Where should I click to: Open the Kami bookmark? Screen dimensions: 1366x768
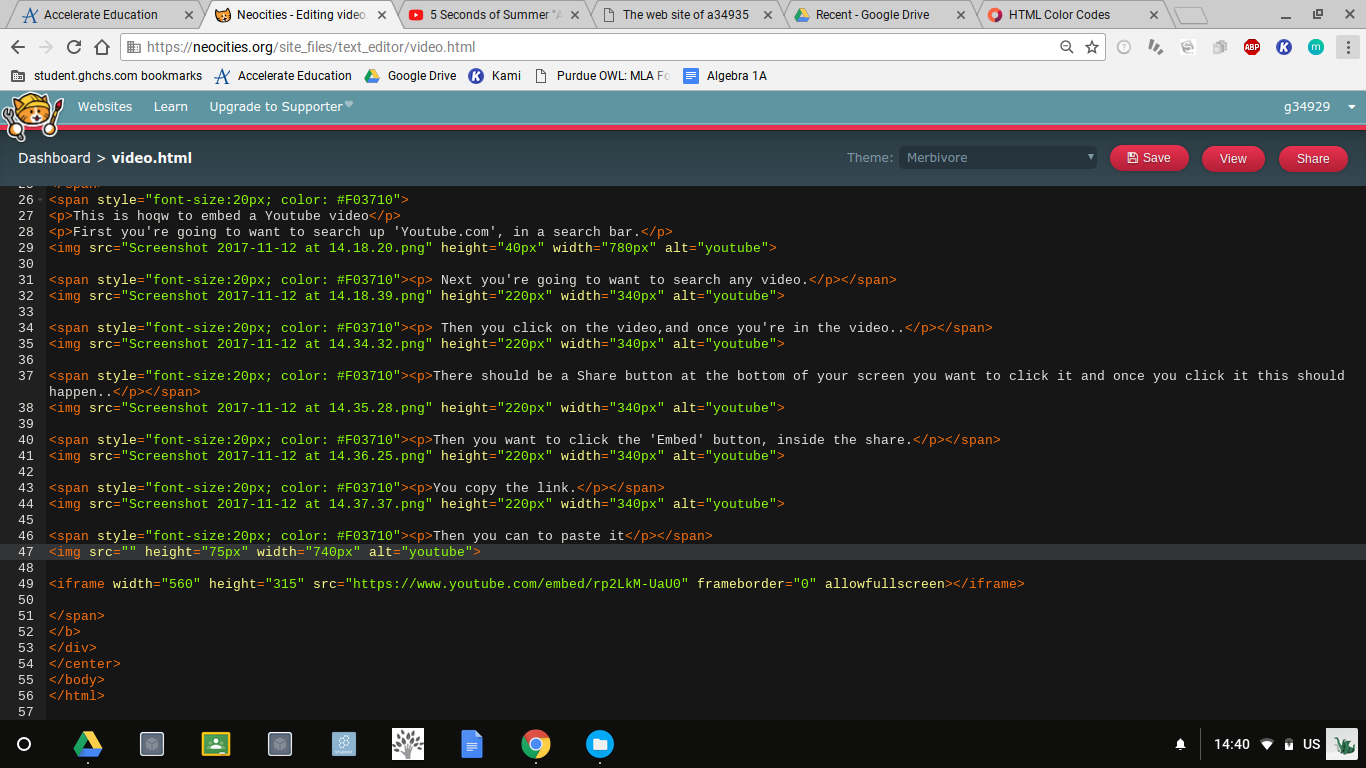click(495, 76)
